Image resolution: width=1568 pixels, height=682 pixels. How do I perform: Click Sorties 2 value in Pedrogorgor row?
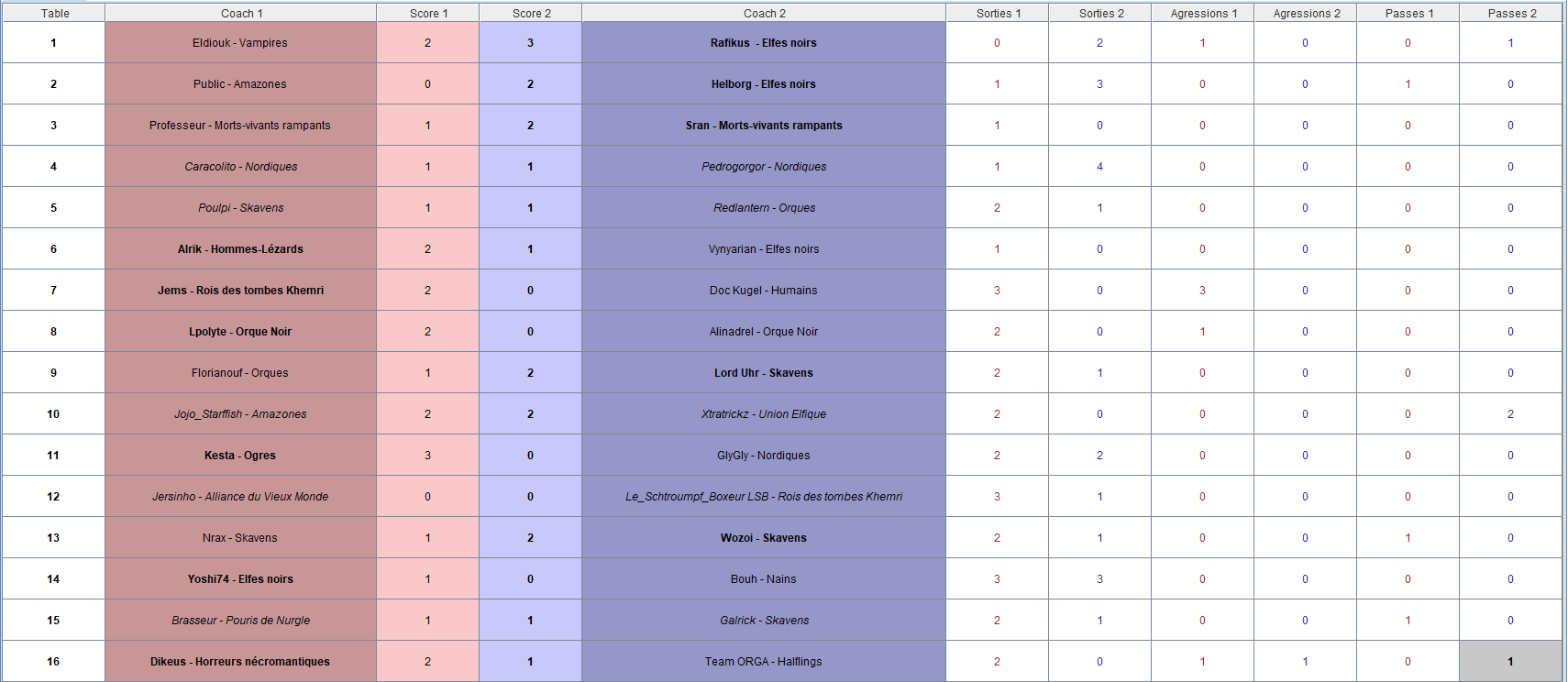click(x=1099, y=167)
